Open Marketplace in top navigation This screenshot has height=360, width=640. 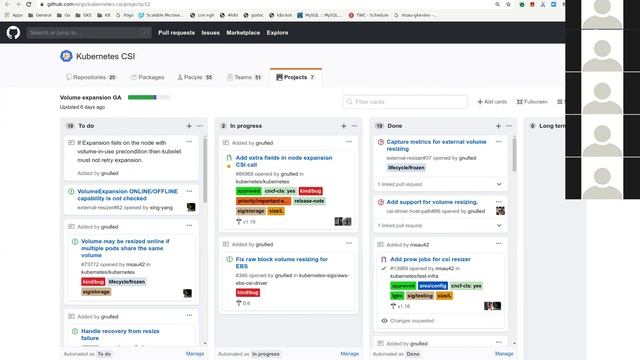coord(243,33)
